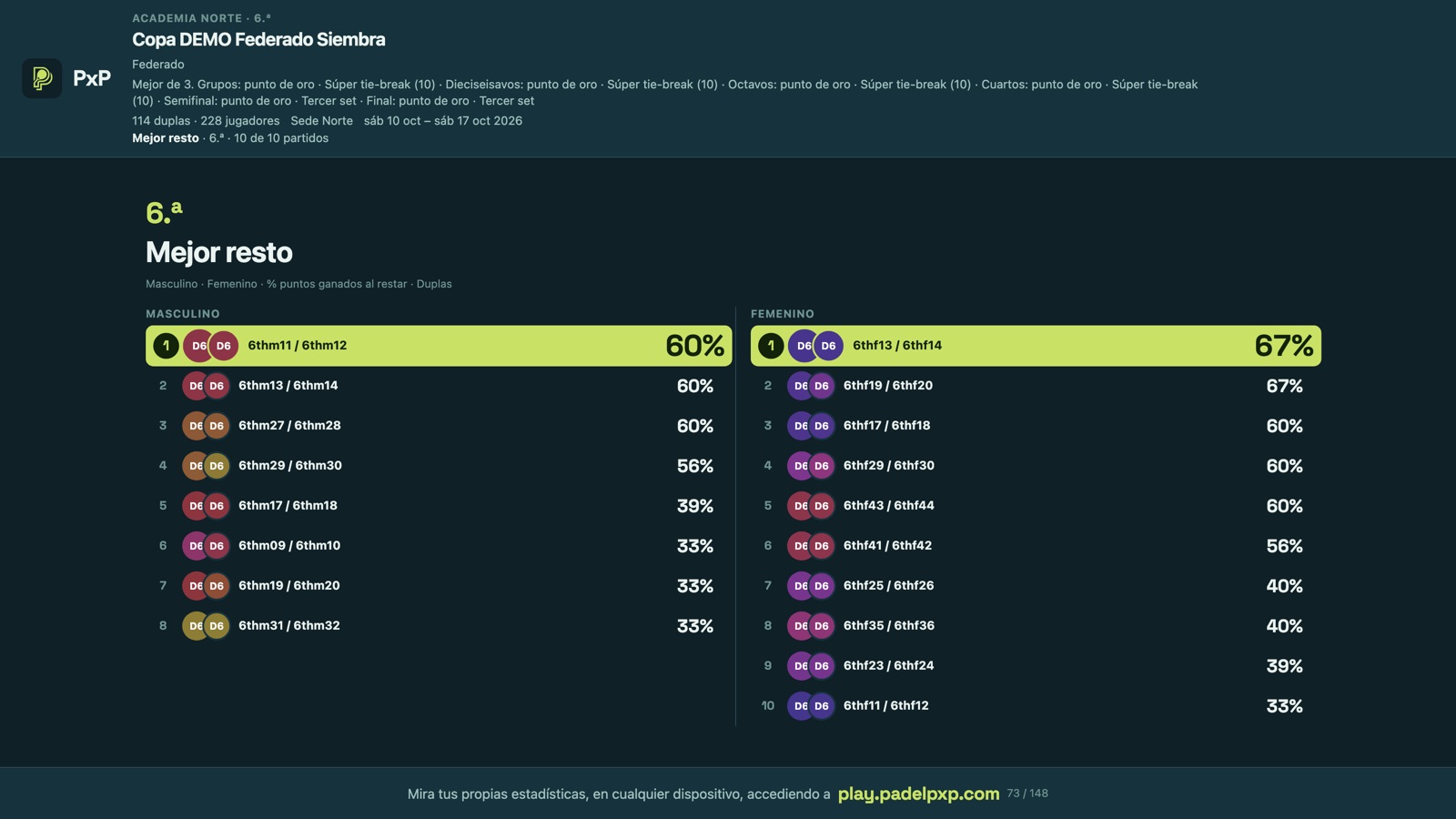This screenshot has height=819, width=1456.
Task: Click the PxP padel logo icon
Action: tap(42, 78)
